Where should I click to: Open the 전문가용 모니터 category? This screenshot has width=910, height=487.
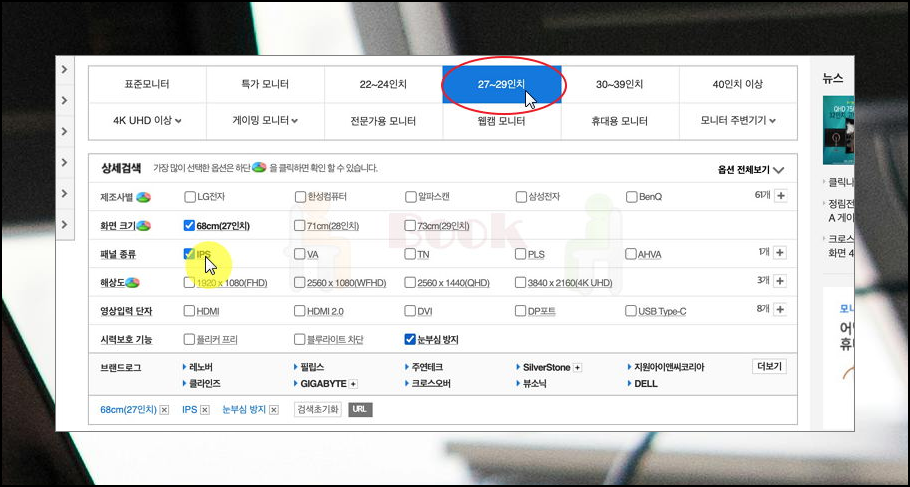pos(384,121)
